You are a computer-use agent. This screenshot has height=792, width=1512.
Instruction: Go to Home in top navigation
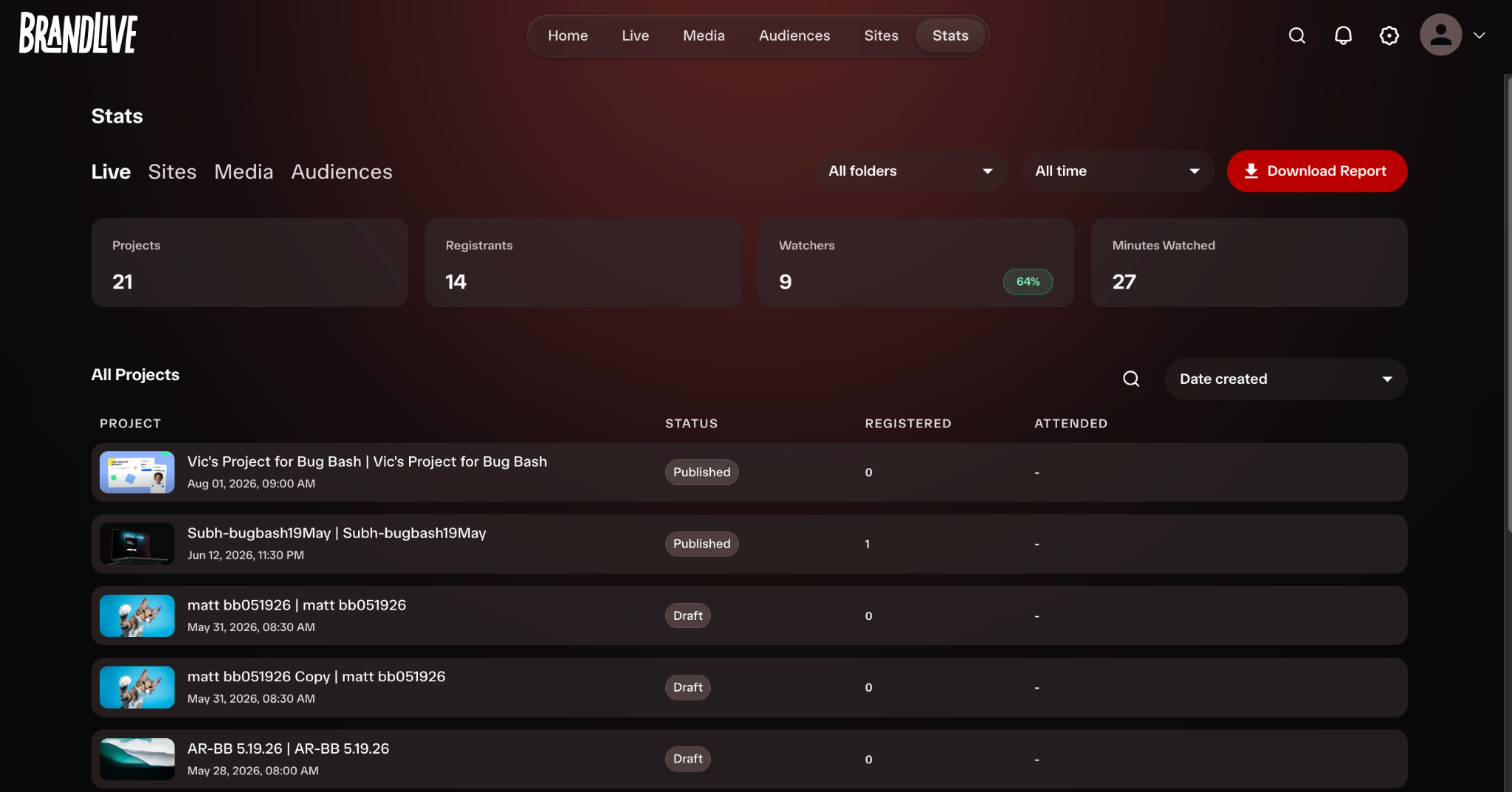[568, 35]
